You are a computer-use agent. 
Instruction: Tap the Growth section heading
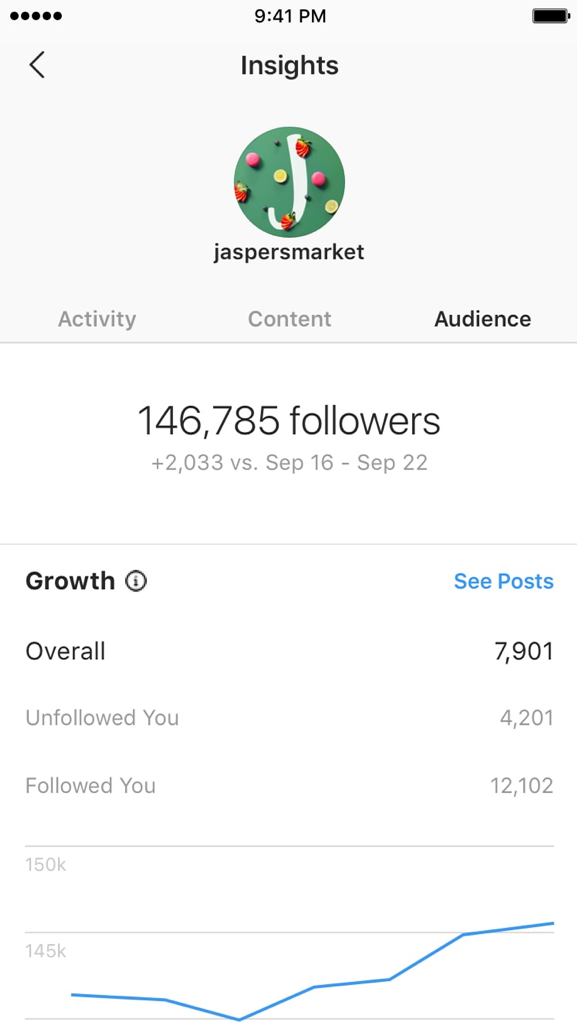coord(70,581)
